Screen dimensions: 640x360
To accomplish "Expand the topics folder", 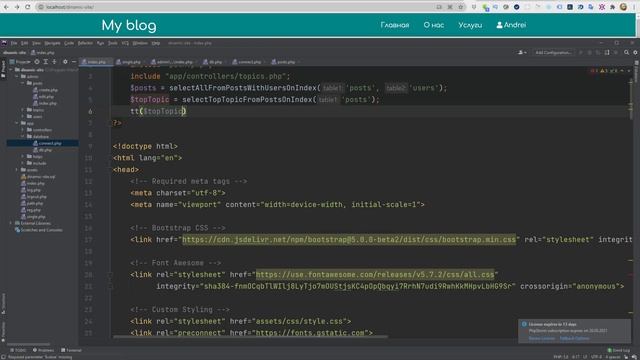I will pyautogui.click(x=23, y=110).
